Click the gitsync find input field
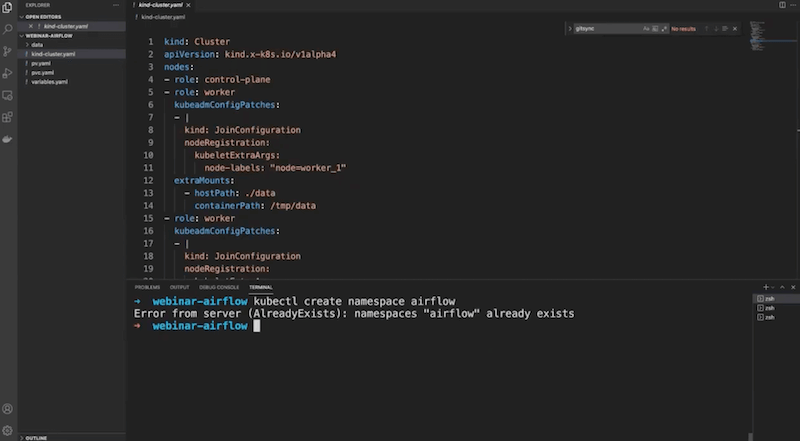Screen dimensions: 800x441 [x=602, y=30]
